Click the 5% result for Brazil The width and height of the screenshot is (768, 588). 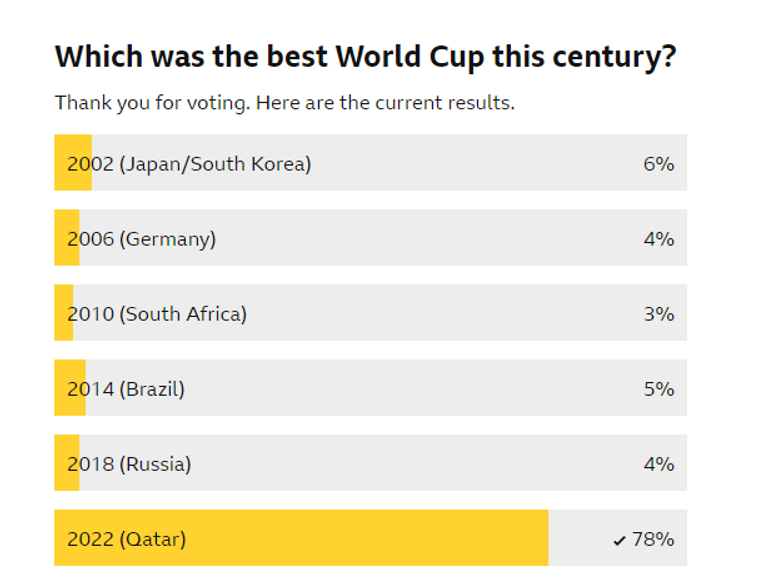coord(659,389)
